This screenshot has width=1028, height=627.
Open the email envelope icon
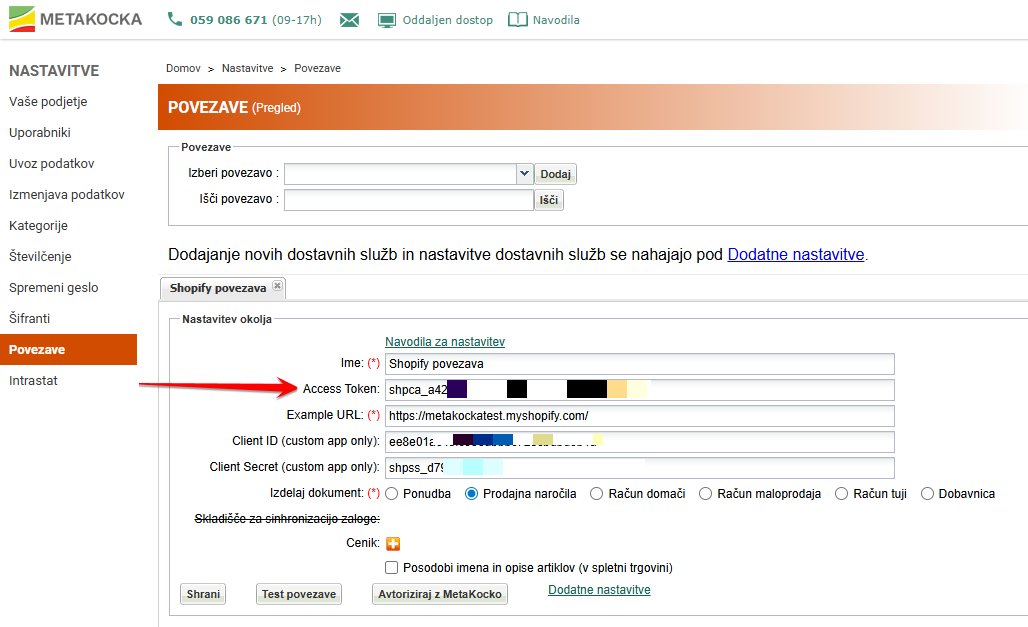349,20
